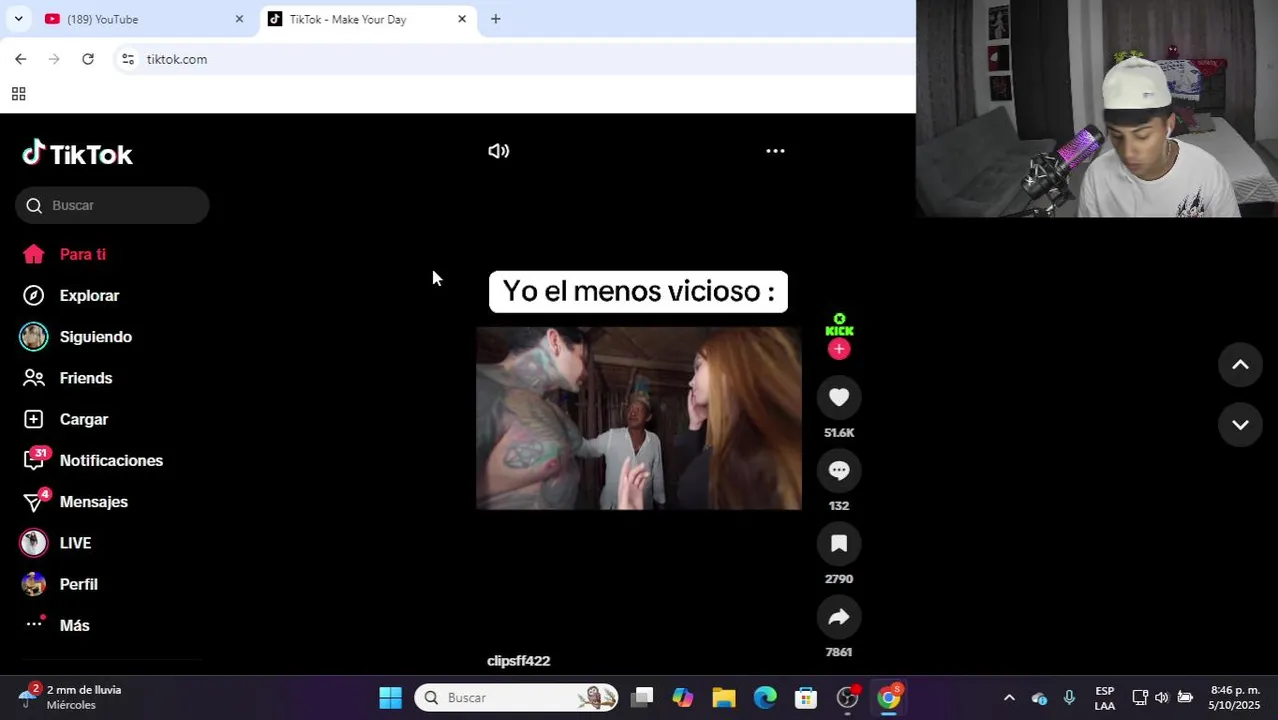Open the browser apps grid icon
The width and height of the screenshot is (1278, 720).
click(18, 94)
